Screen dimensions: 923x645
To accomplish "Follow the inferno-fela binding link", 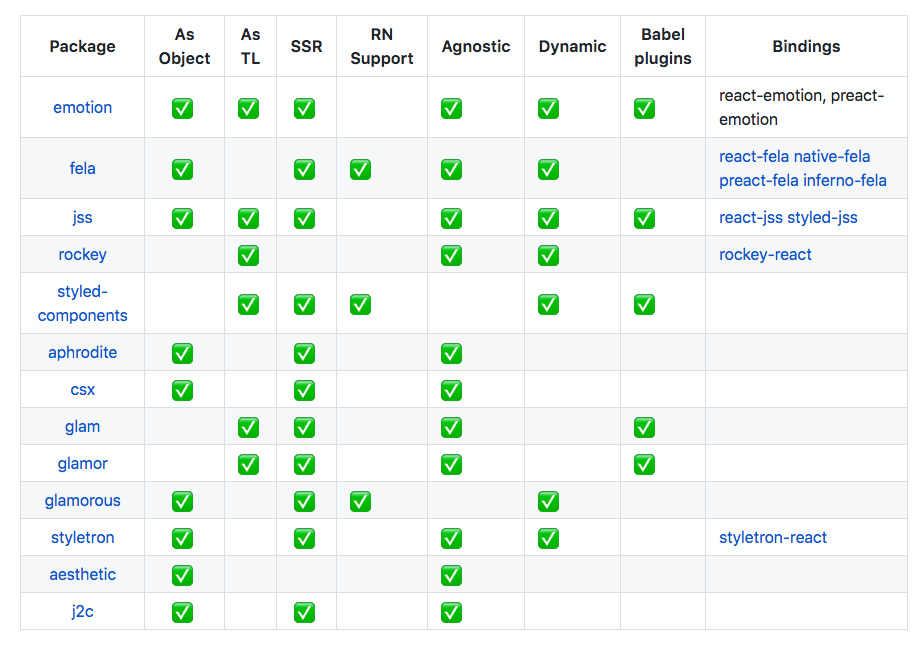I will point(845,181).
